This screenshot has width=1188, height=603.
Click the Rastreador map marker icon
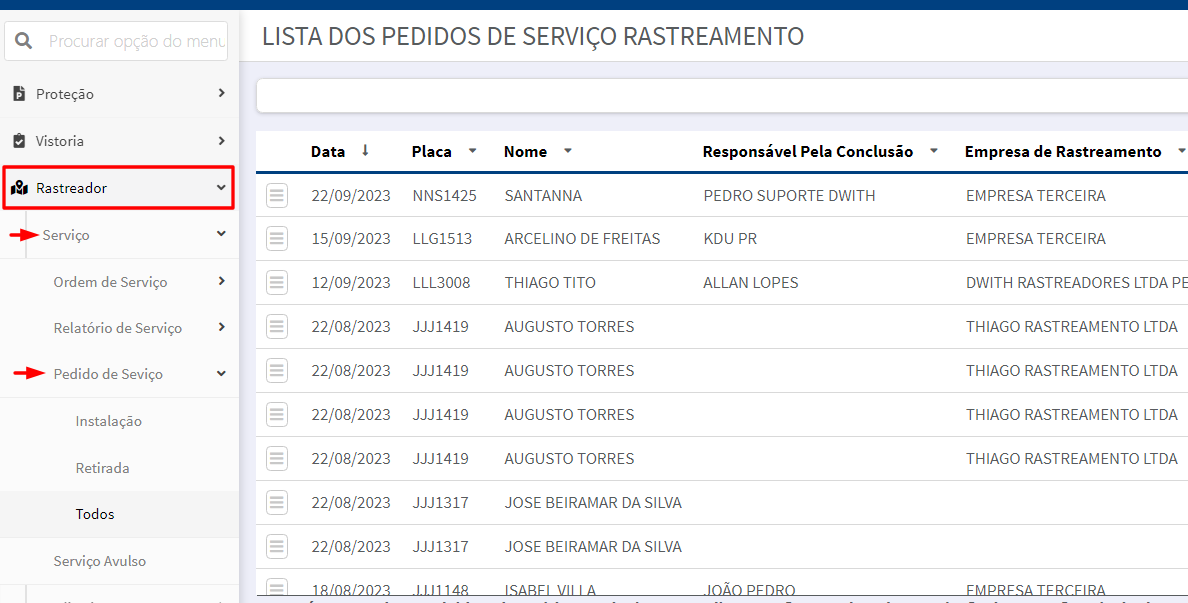coord(20,188)
